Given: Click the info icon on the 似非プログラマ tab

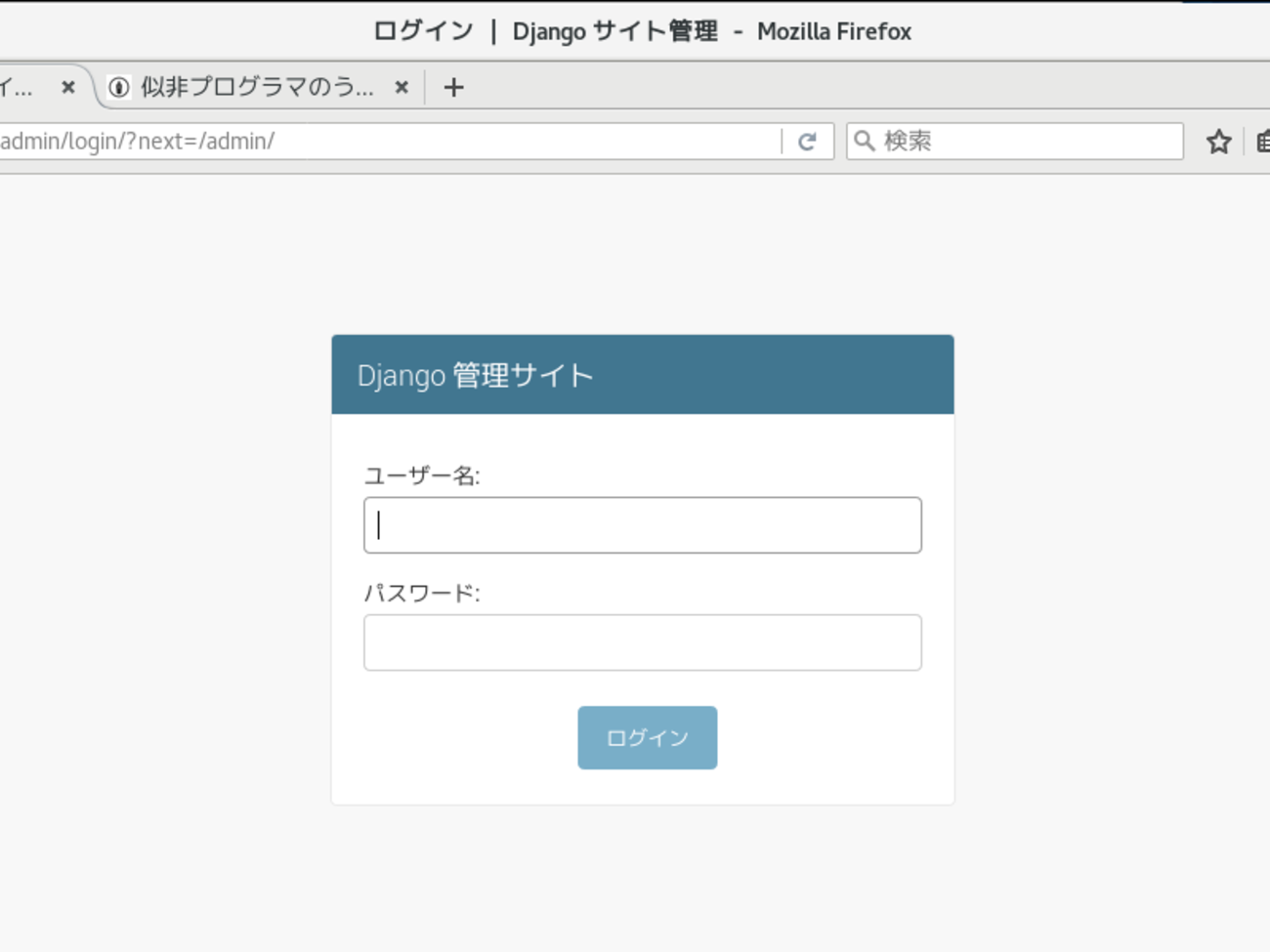Looking at the screenshot, I should tap(119, 88).
